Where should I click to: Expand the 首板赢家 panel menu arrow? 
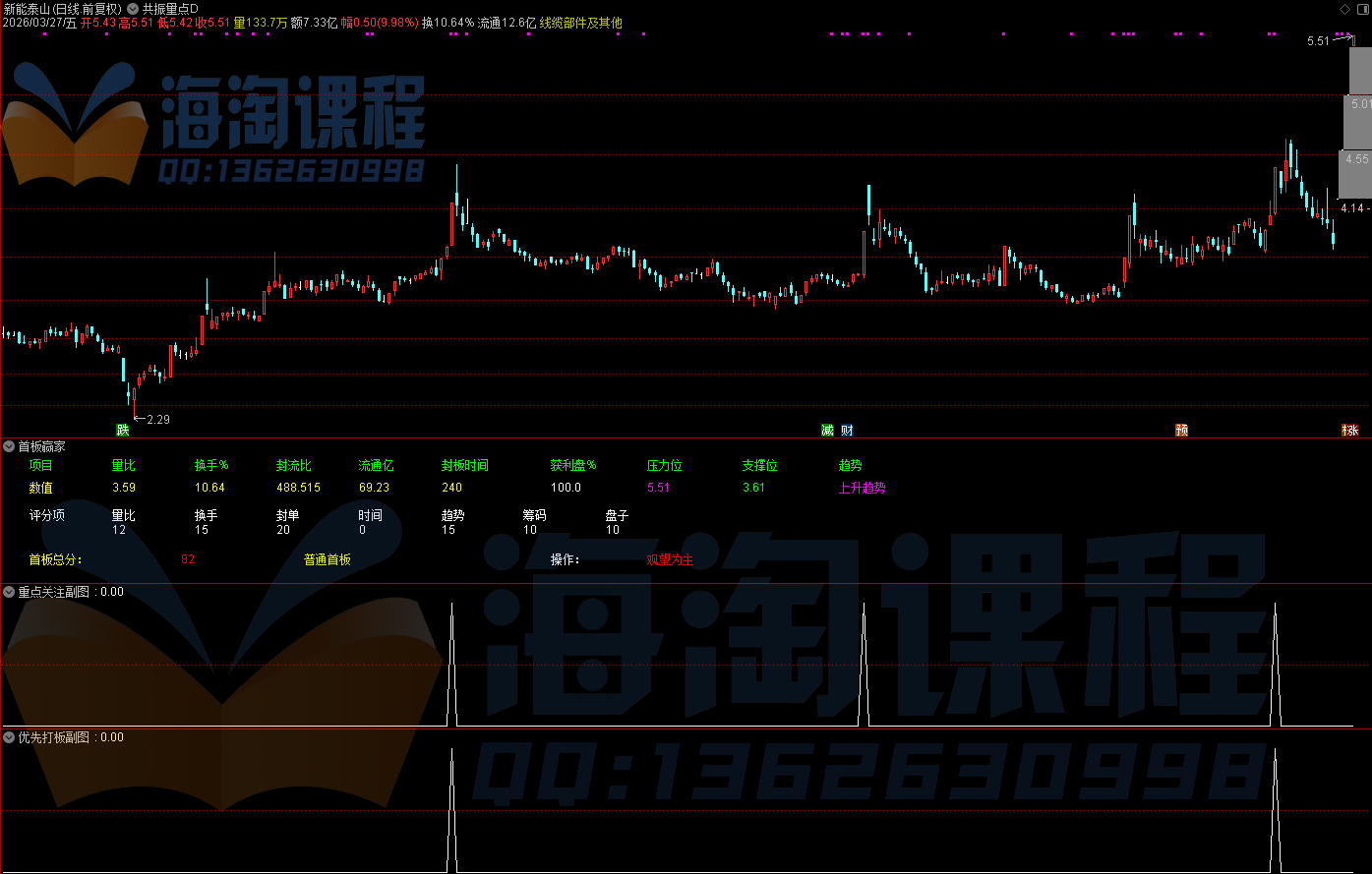[9, 446]
